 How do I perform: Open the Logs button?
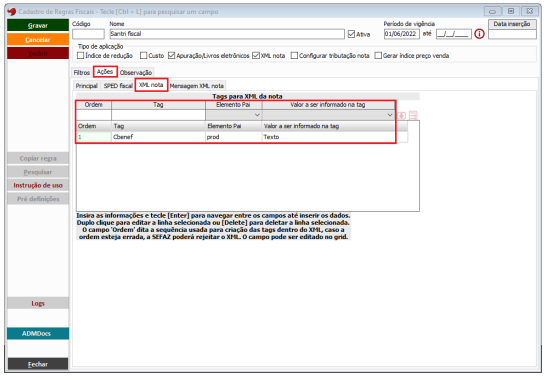tap(38, 303)
